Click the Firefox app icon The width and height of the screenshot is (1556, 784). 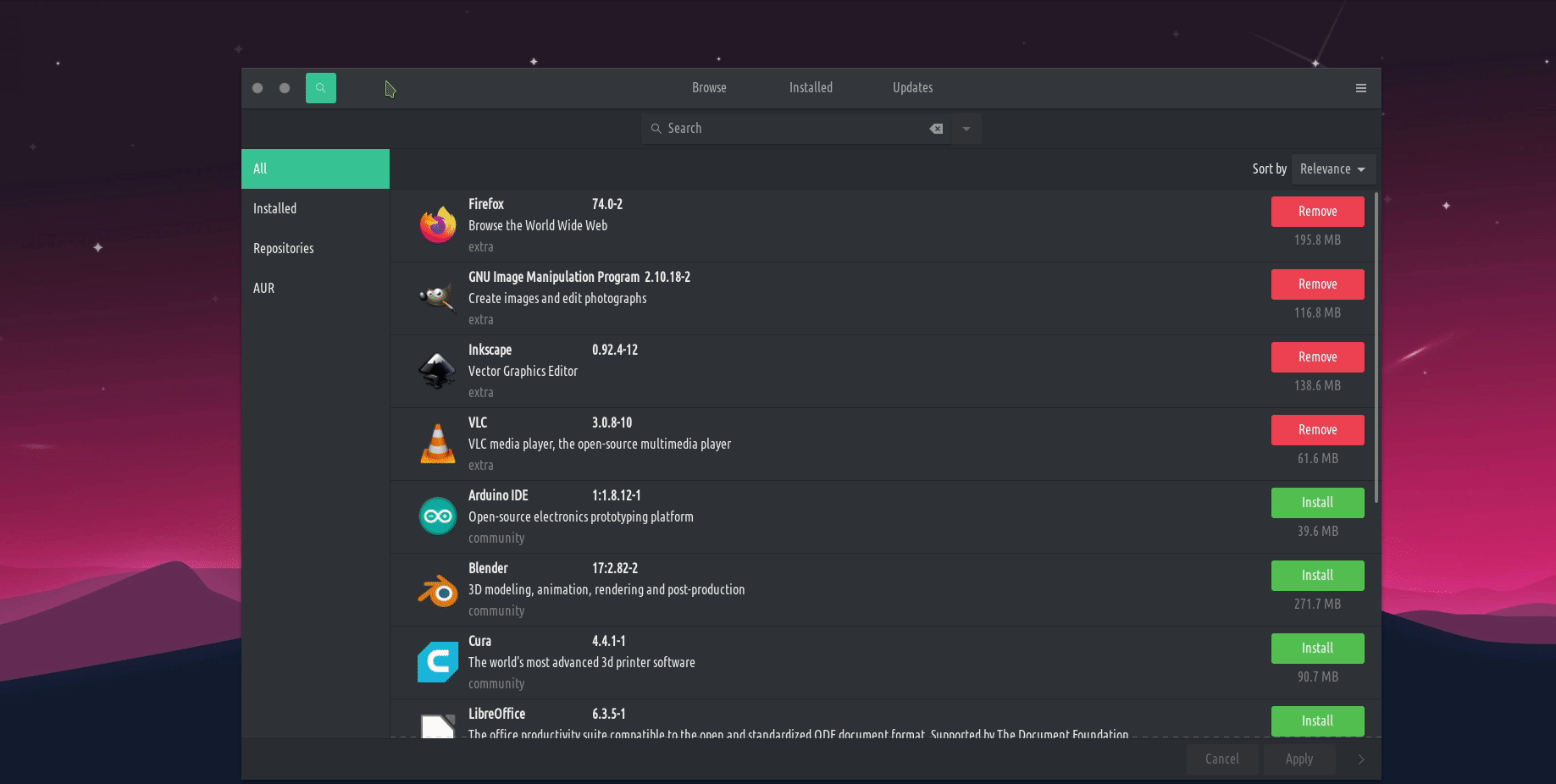click(x=438, y=225)
